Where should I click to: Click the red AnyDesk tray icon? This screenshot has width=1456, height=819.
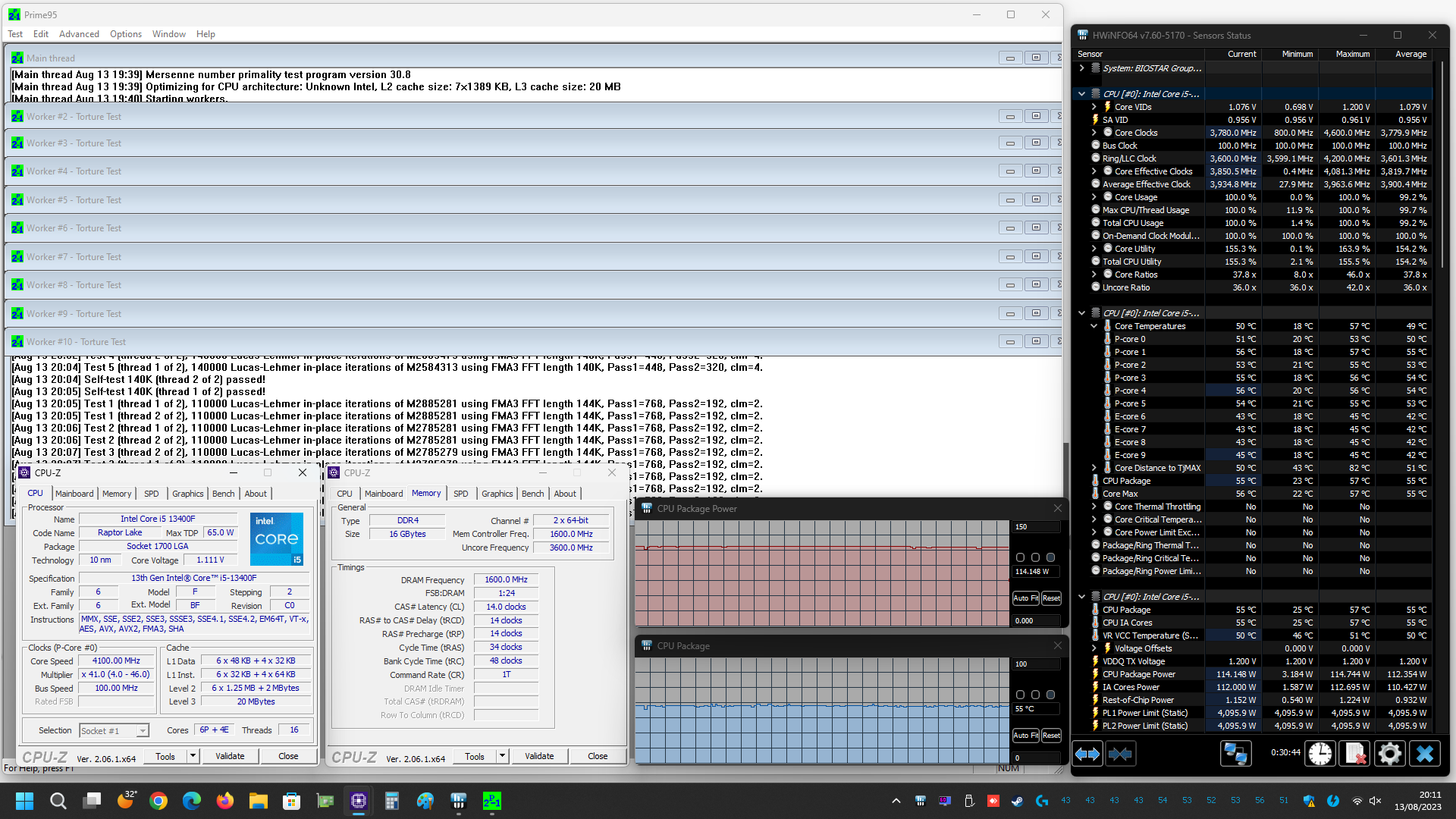pos(993,801)
